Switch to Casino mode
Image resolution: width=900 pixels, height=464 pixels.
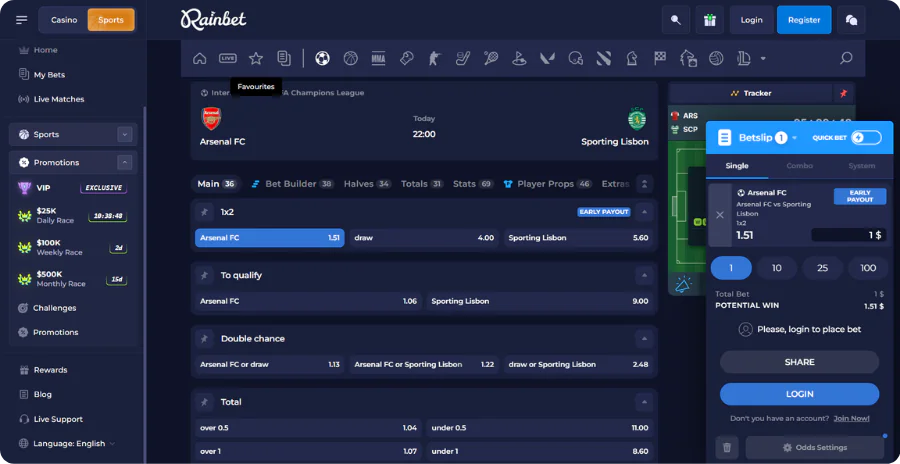[64, 20]
